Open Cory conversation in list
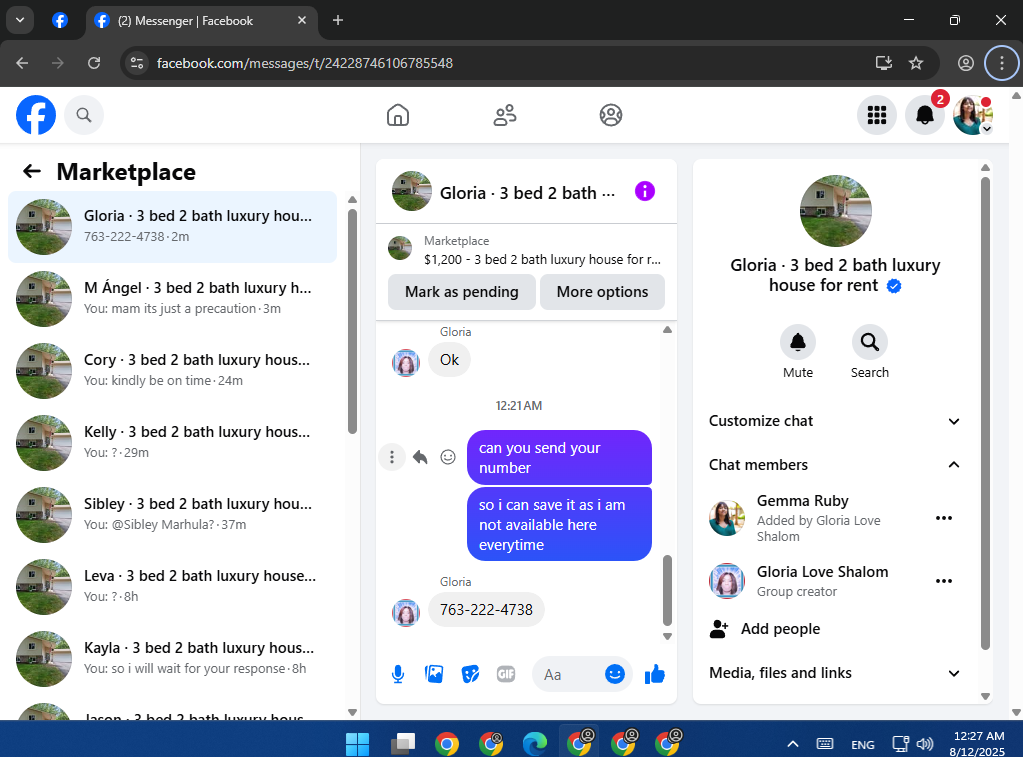Image resolution: width=1023 pixels, height=757 pixels. [172, 370]
